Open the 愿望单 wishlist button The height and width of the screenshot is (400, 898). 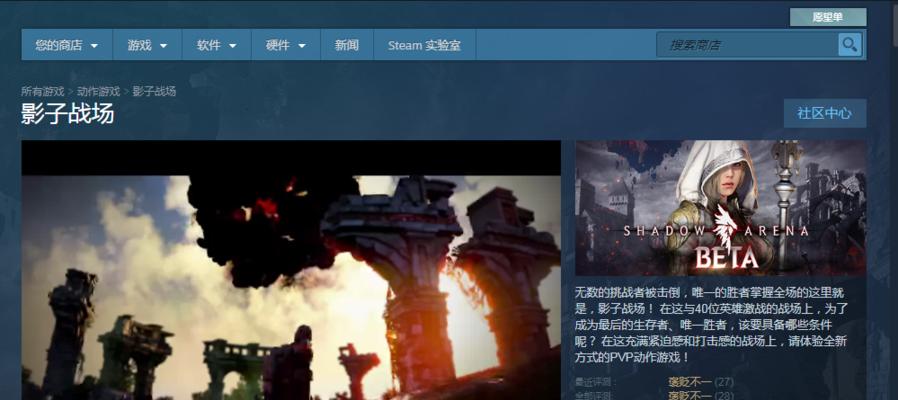828,17
